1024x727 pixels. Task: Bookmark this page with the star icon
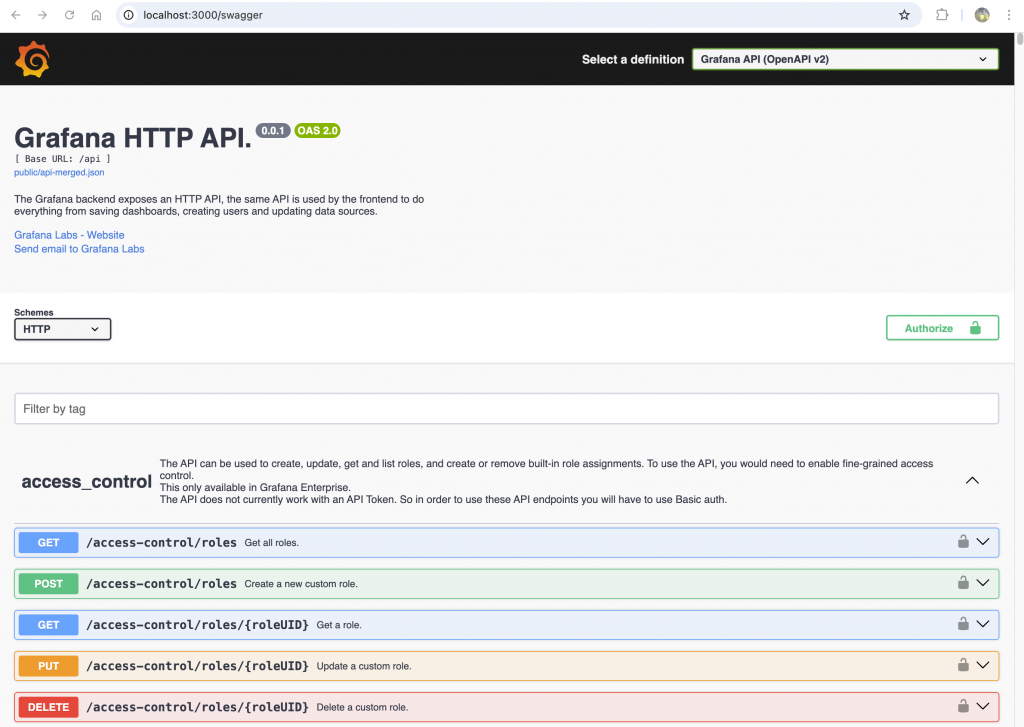click(904, 15)
